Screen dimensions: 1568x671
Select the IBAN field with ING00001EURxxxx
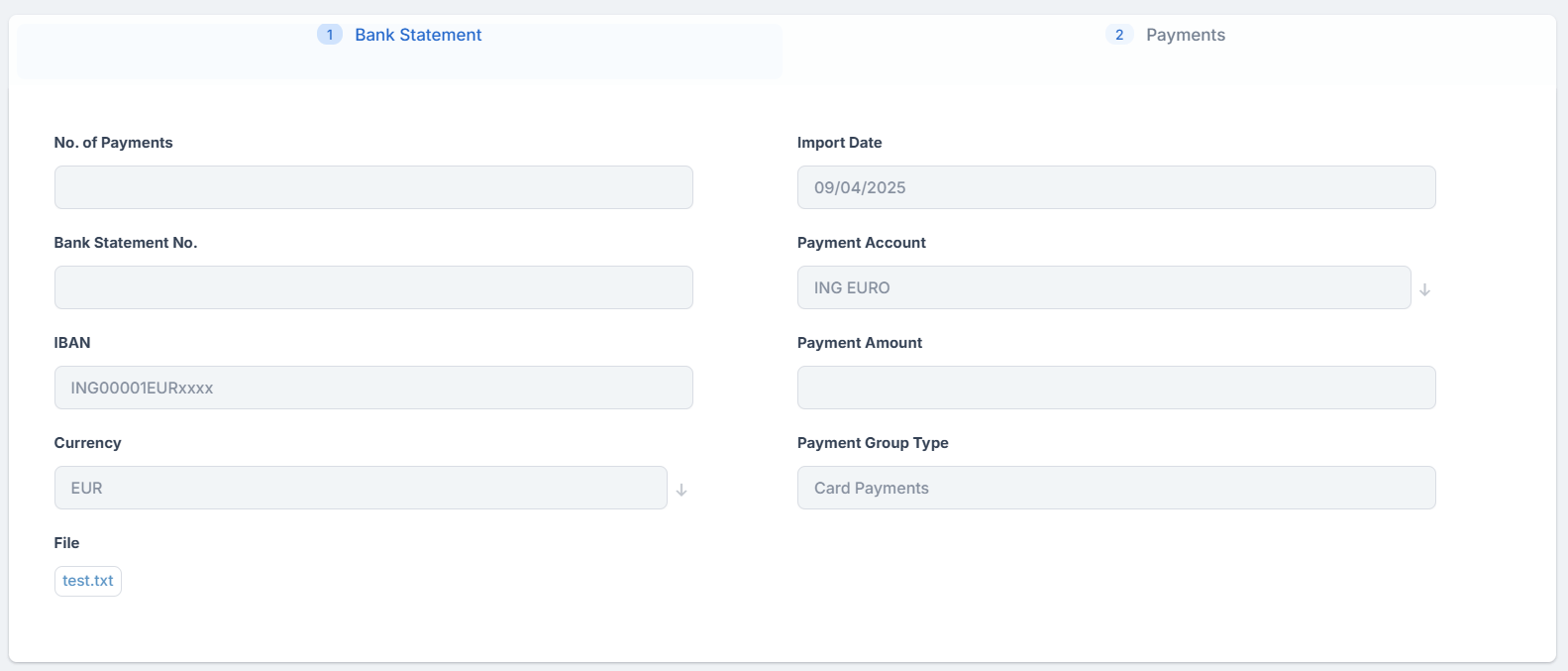[x=373, y=388]
